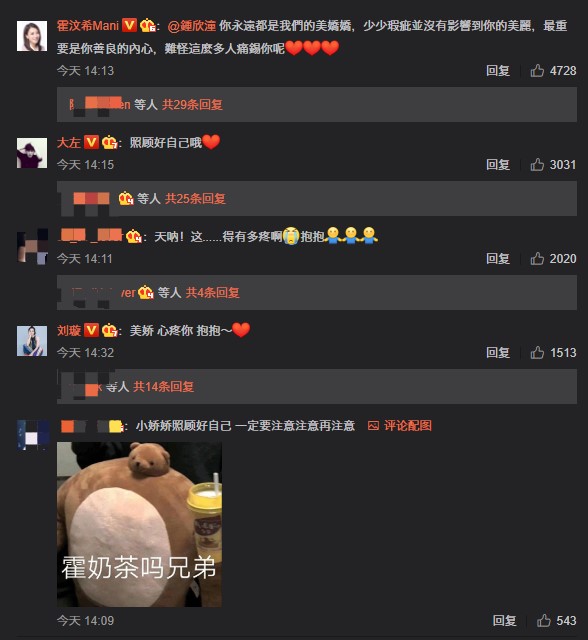Image resolution: width=588 pixels, height=640 pixels.
Task: Like the 大左 comment with 3031 likes
Action: (537, 164)
